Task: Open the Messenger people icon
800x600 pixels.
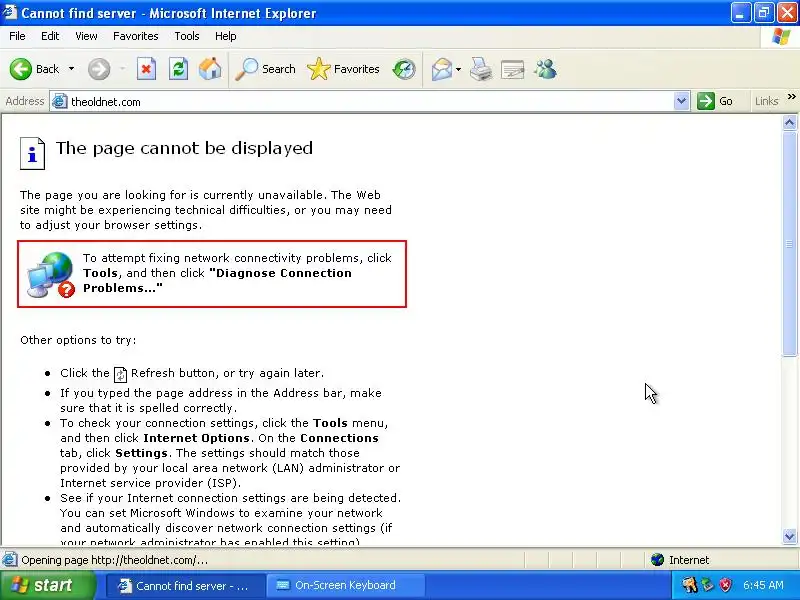Action: tap(545, 69)
